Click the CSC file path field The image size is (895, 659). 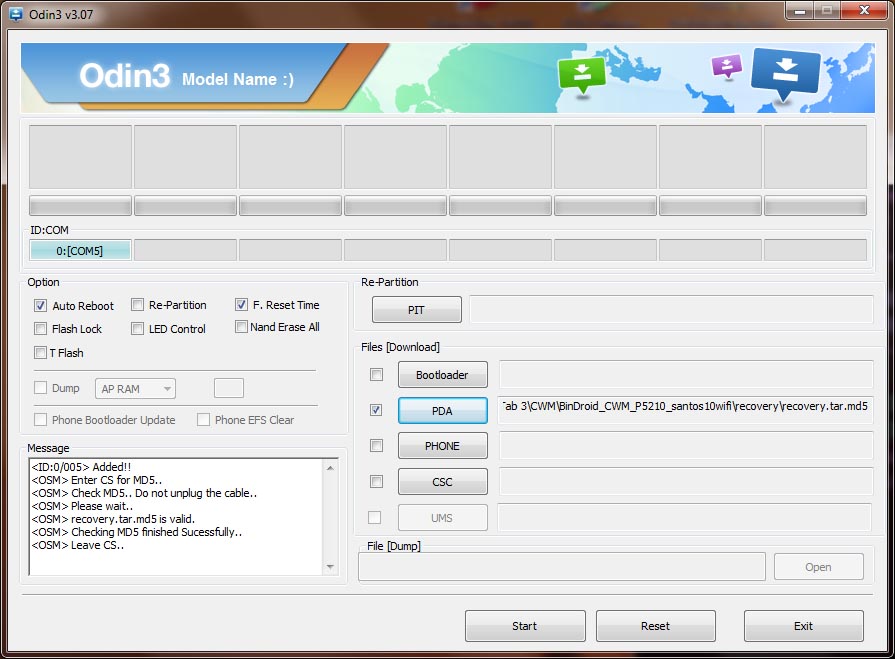(x=686, y=482)
